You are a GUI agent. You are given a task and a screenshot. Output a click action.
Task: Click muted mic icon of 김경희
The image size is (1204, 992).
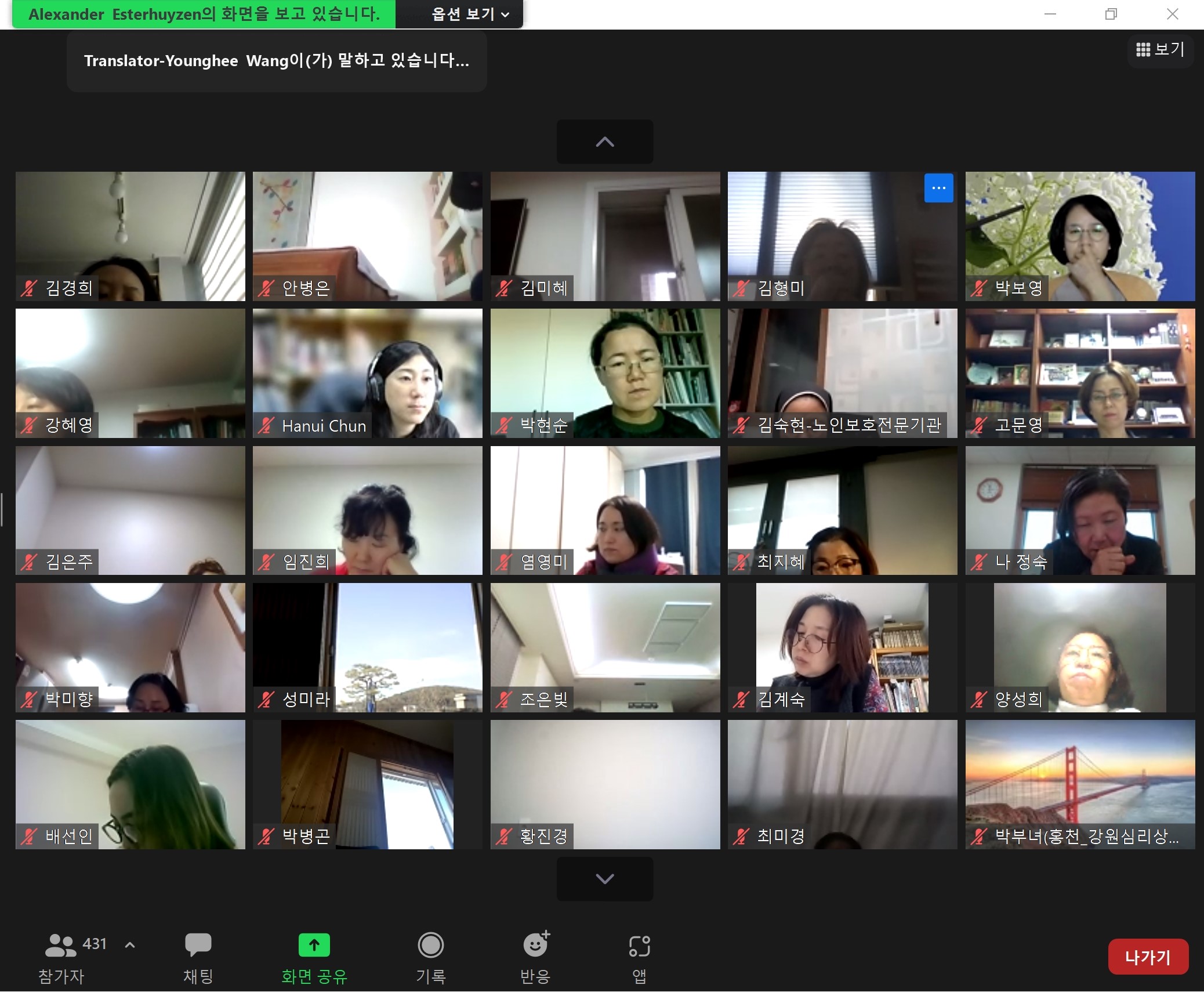(29, 288)
